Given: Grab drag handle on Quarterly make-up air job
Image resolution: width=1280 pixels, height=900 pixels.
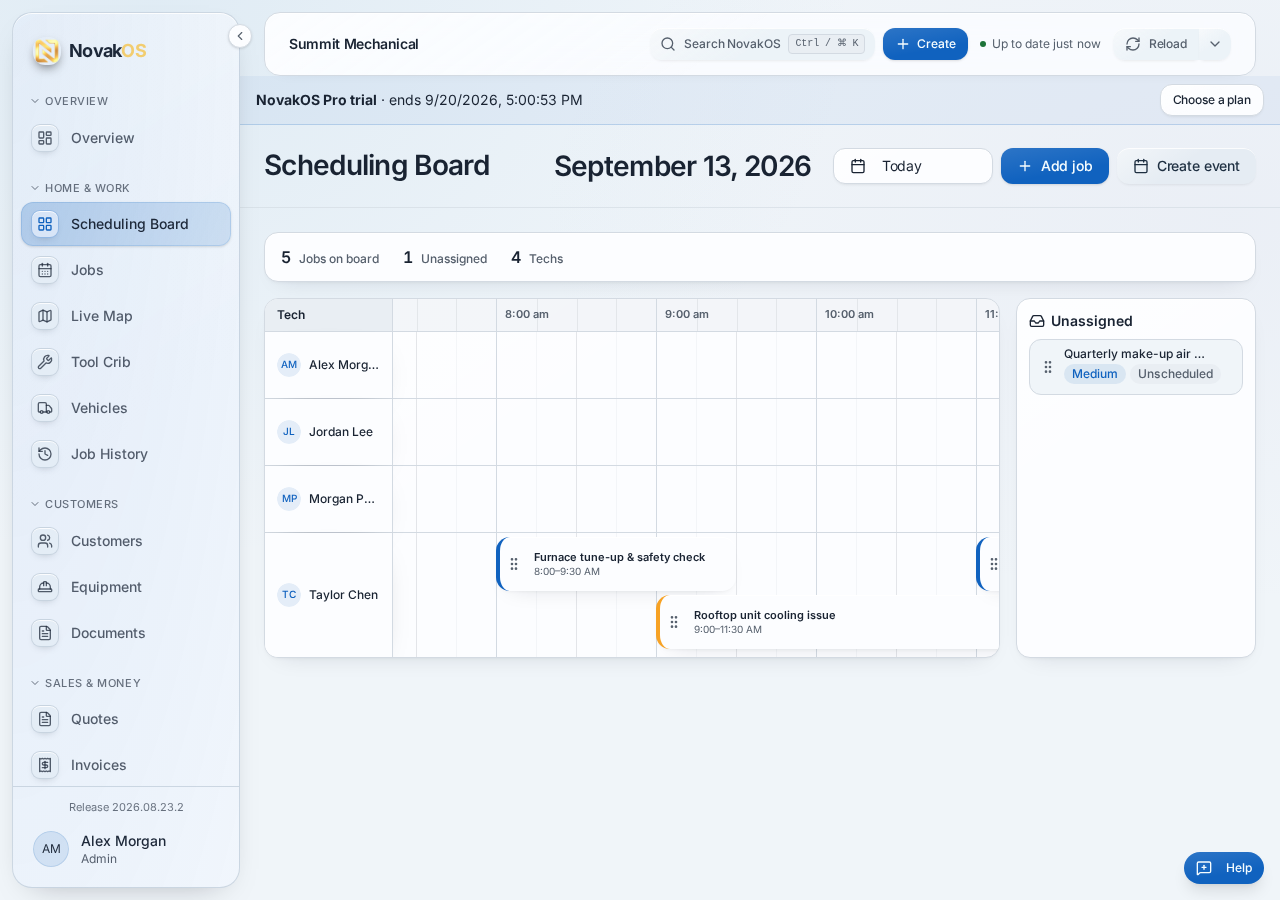Looking at the screenshot, I should pos(1048,367).
